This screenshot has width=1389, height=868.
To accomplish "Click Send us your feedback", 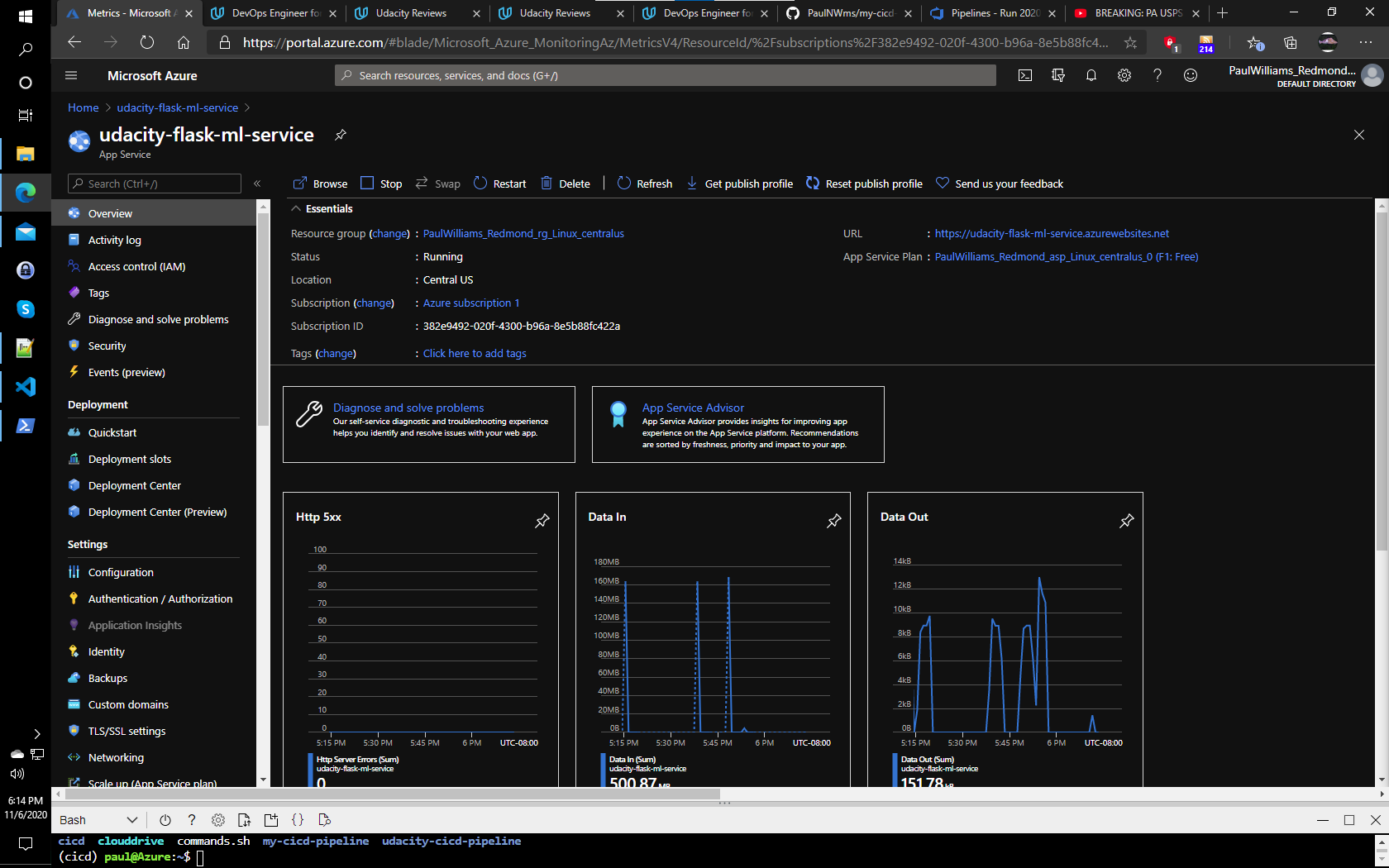I will click(x=1000, y=184).
